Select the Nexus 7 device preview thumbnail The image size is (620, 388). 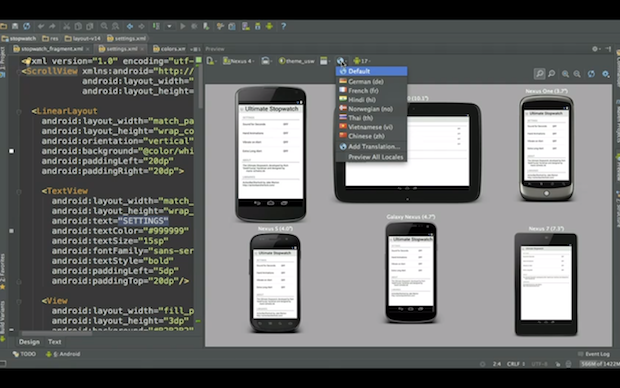tap(546, 284)
